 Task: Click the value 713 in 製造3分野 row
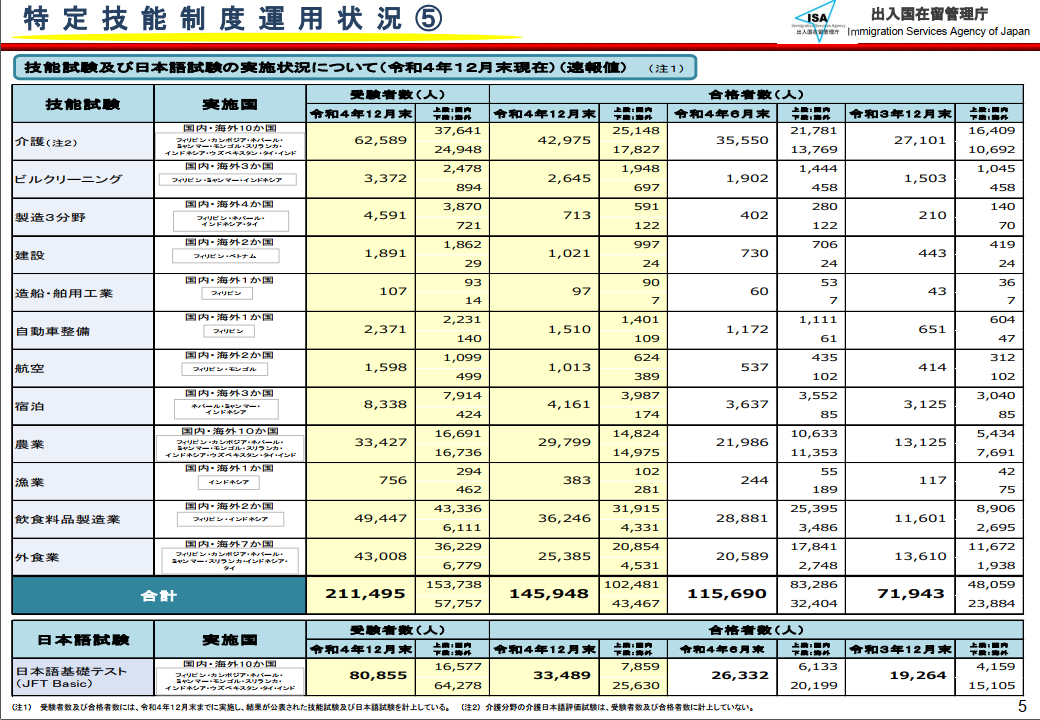coord(577,215)
